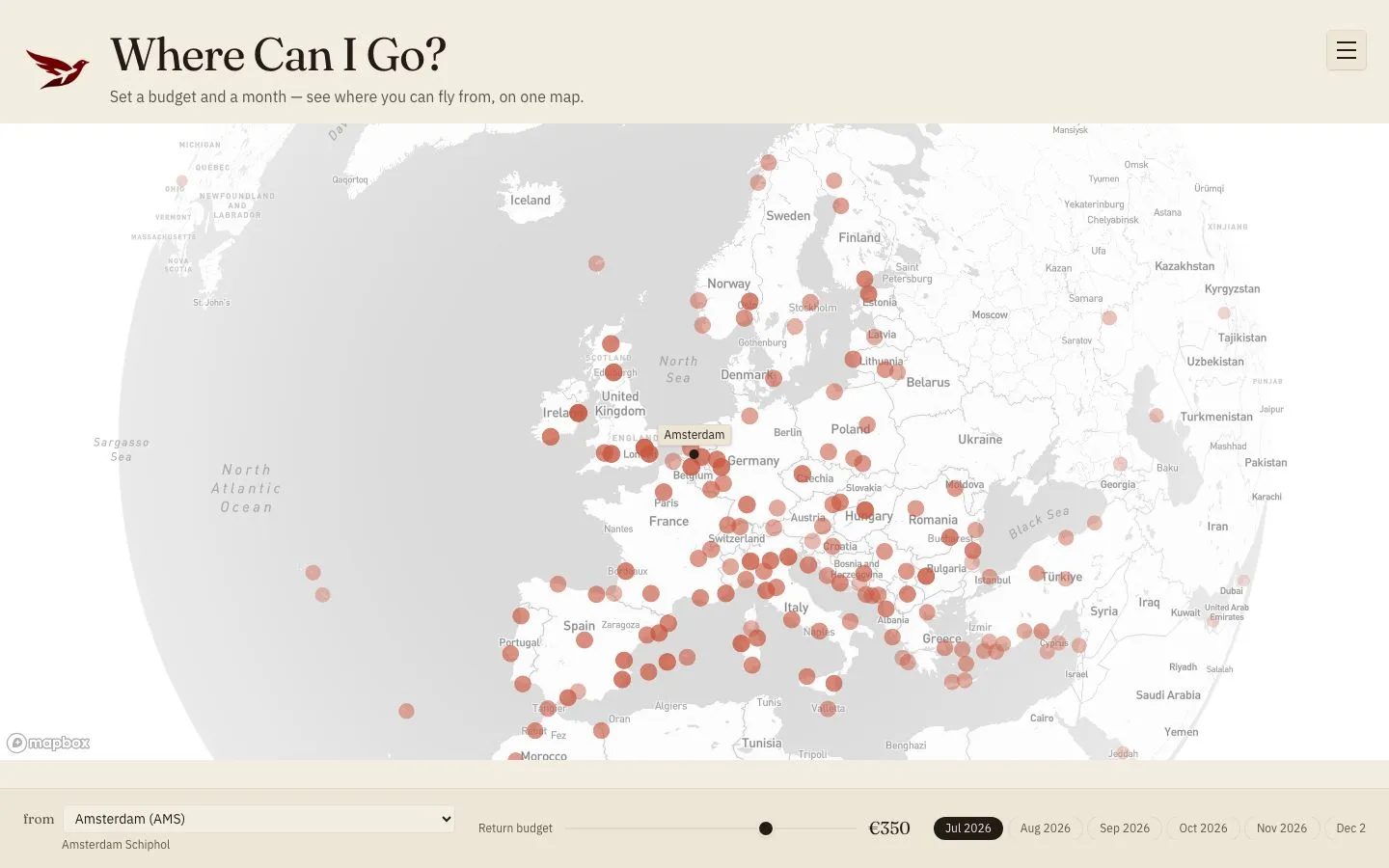
Task: Click the Finland map label
Action: tap(859, 238)
